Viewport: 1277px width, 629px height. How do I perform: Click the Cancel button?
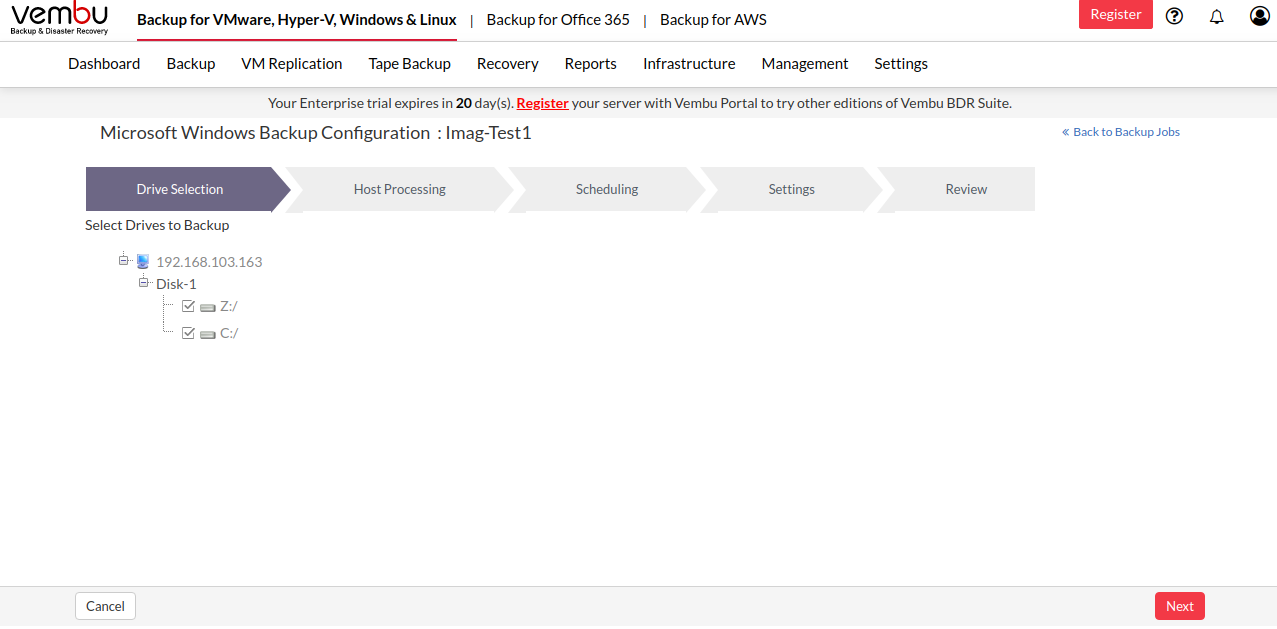105,606
